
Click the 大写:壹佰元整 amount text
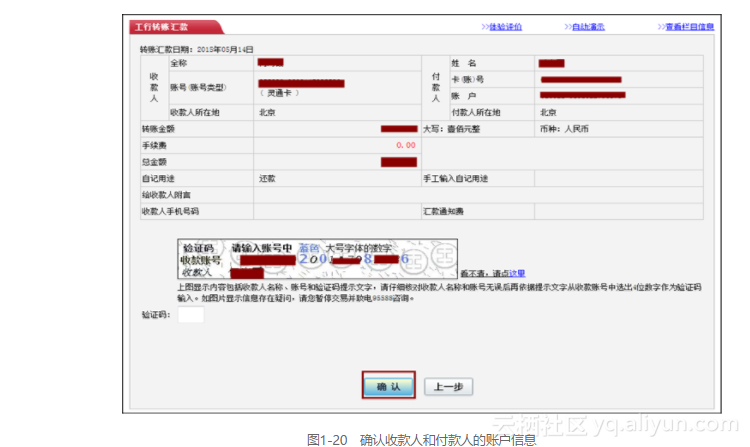pyautogui.click(x=452, y=129)
